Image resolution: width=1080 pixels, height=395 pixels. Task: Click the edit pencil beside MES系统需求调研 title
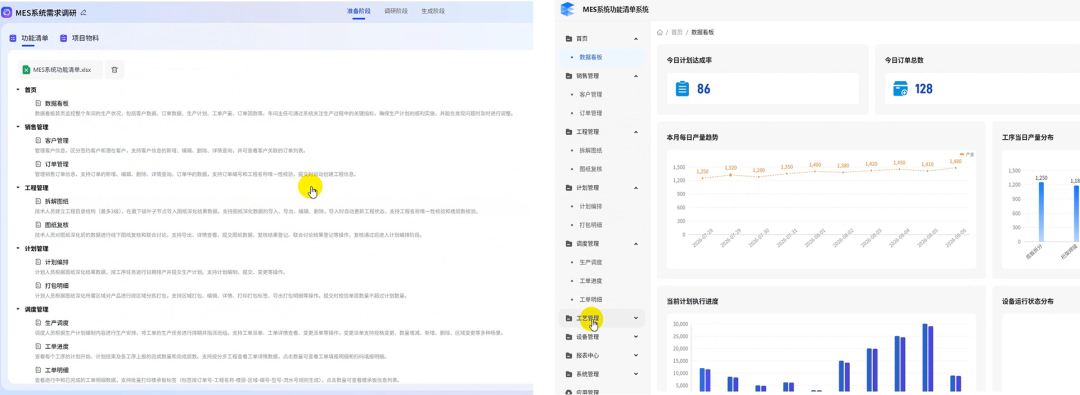click(83, 12)
